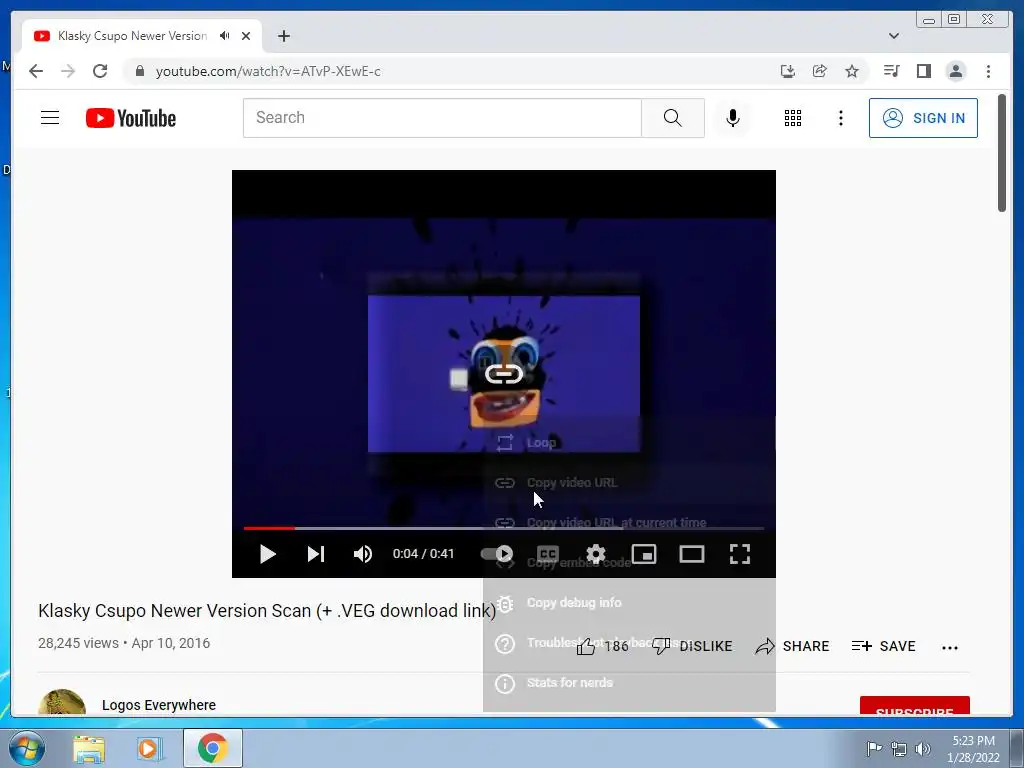Image resolution: width=1024 pixels, height=768 pixels.
Task: Enter full screen mode
Action: click(x=740, y=554)
